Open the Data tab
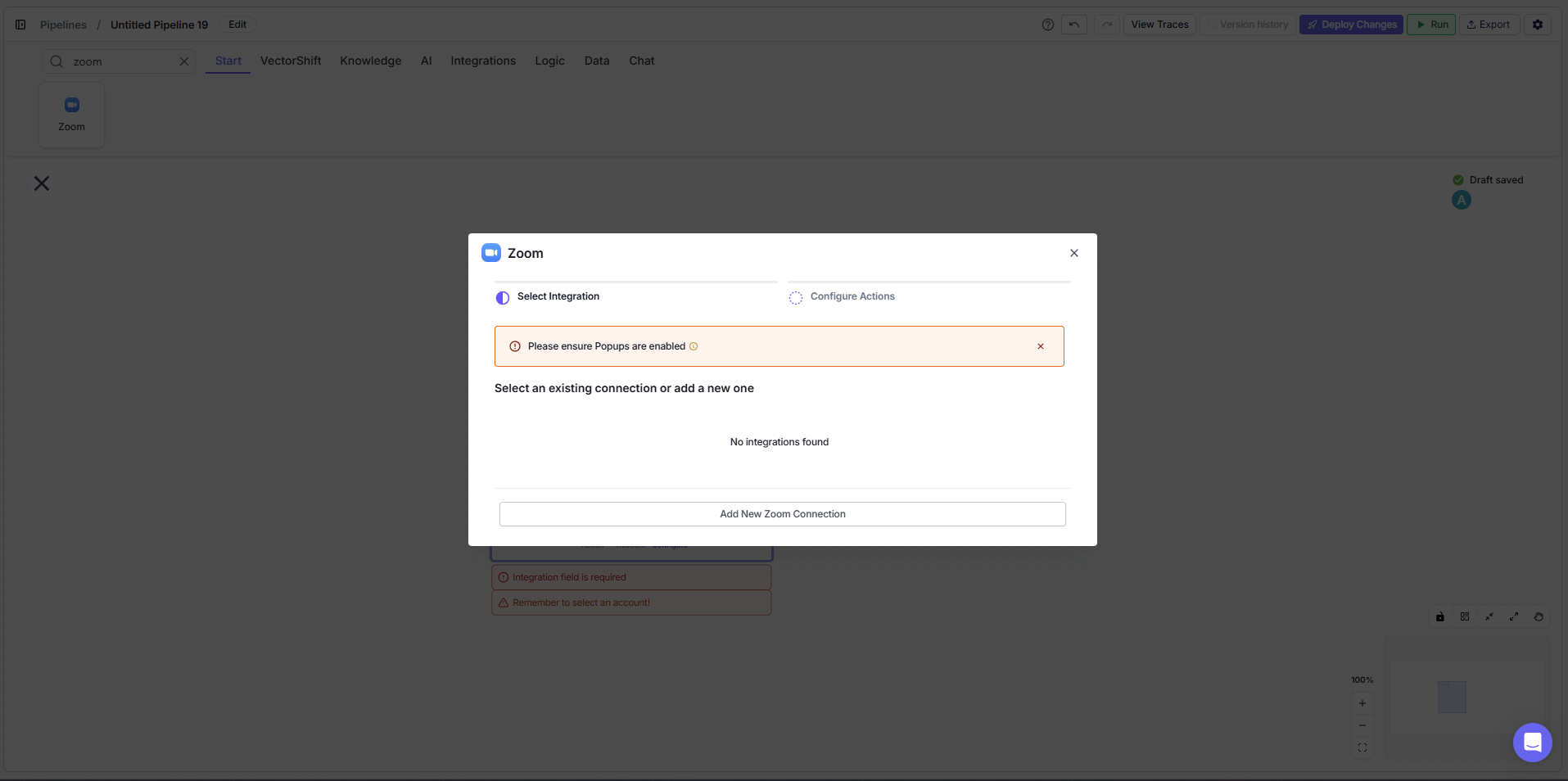1568x781 pixels. coord(597,61)
